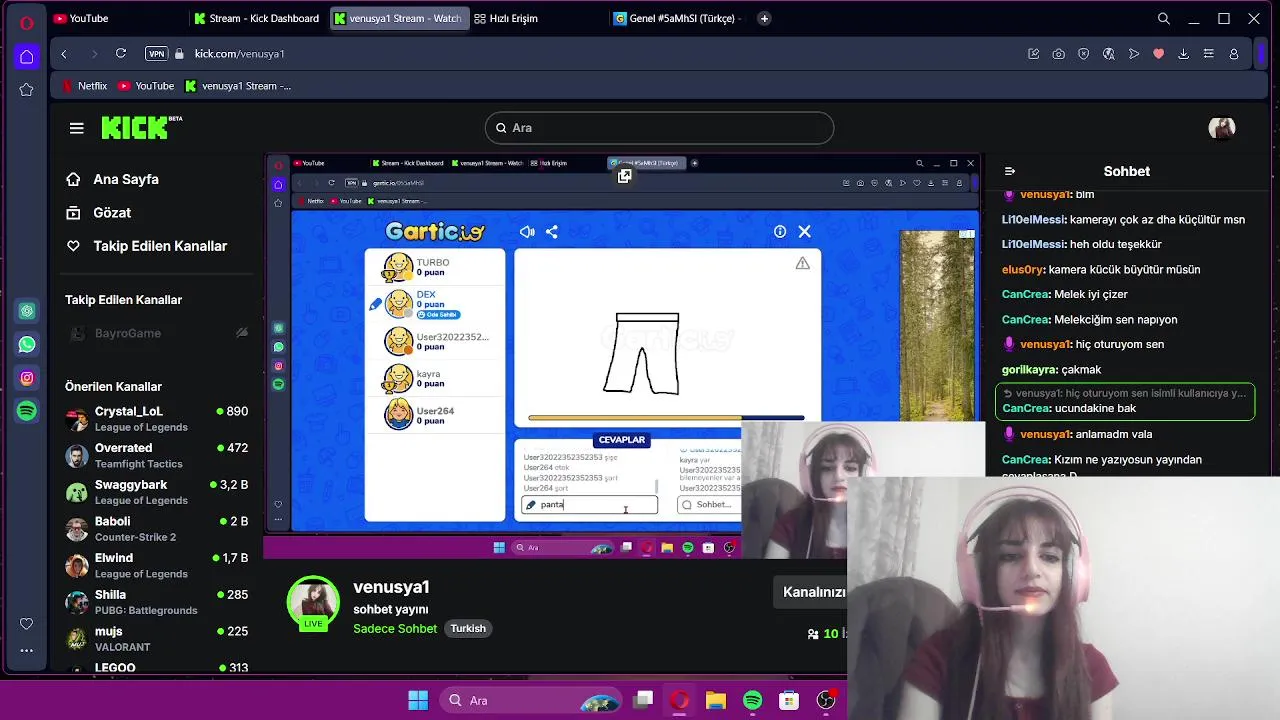The height and width of the screenshot is (720, 1280).
Task: Toggle the Kick hamburger menu
Action: (x=77, y=128)
